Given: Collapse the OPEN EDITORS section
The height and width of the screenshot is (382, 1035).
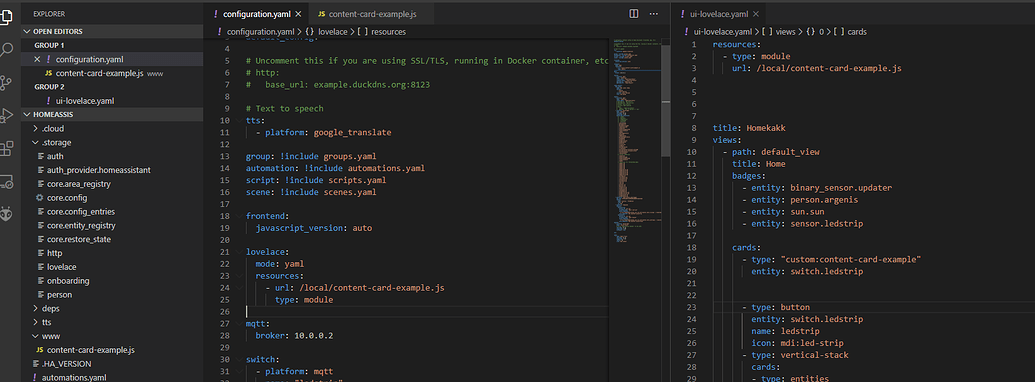Looking at the screenshot, I should 112,32.
